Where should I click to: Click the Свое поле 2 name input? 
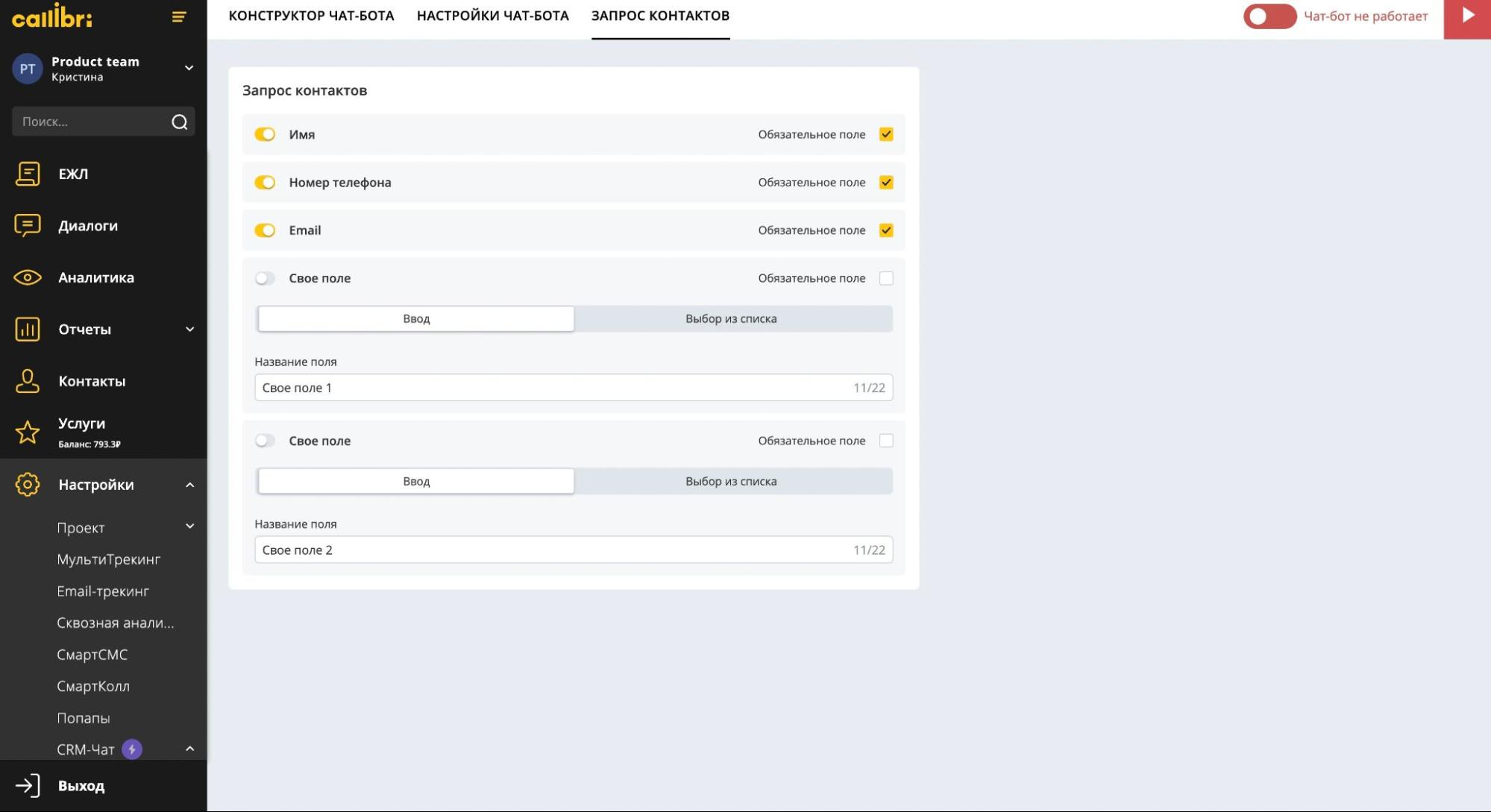(x=552, y=550)
